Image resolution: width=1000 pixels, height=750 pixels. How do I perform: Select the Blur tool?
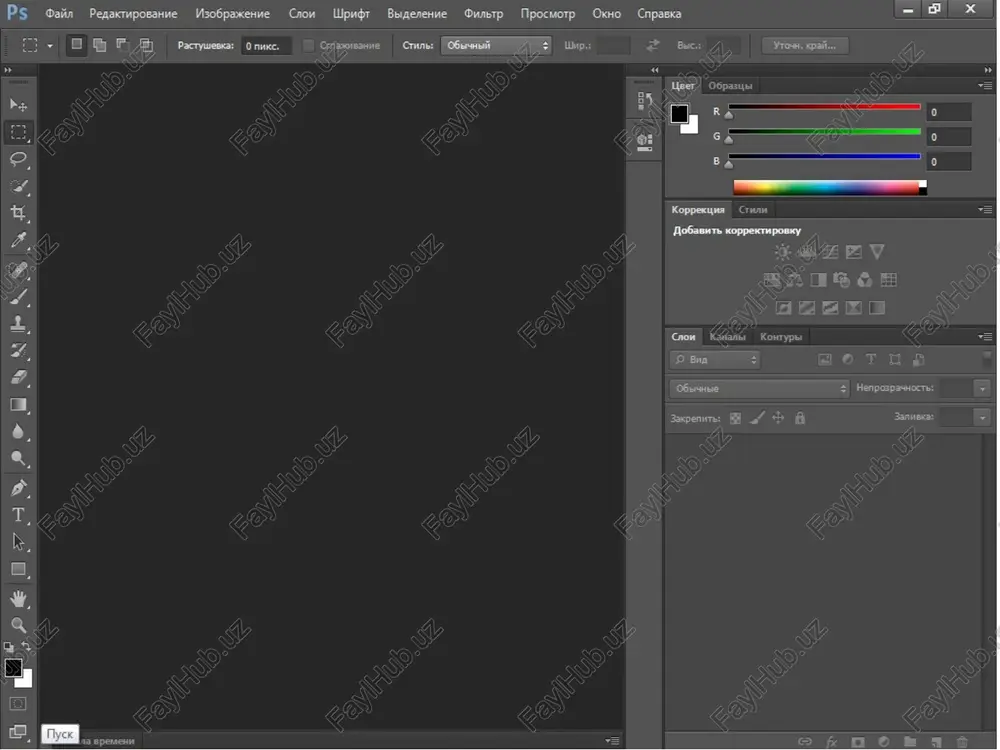pyautogui.click(x=18, y=432)
